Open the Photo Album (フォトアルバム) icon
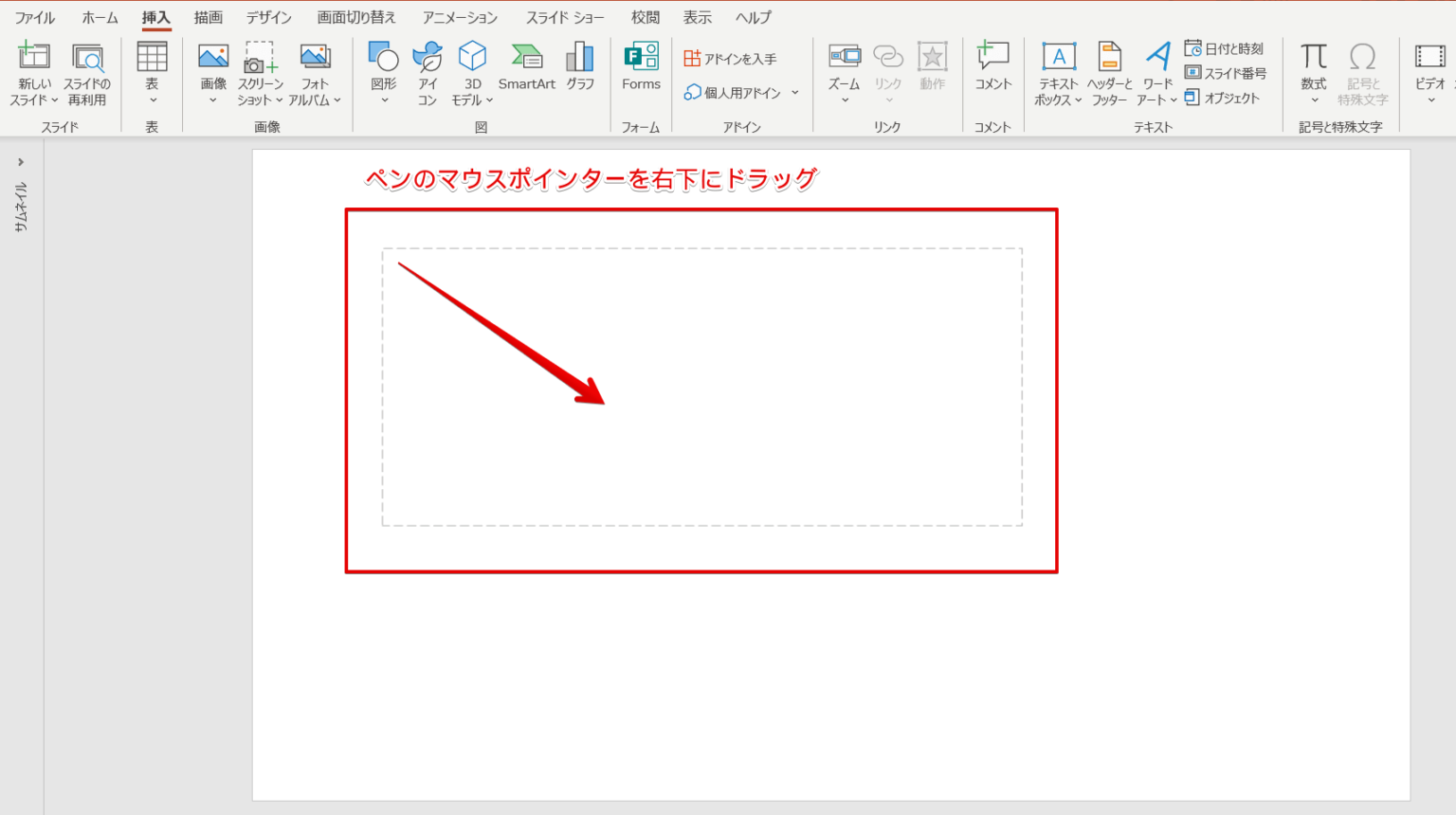 click(x=315, y=57)
